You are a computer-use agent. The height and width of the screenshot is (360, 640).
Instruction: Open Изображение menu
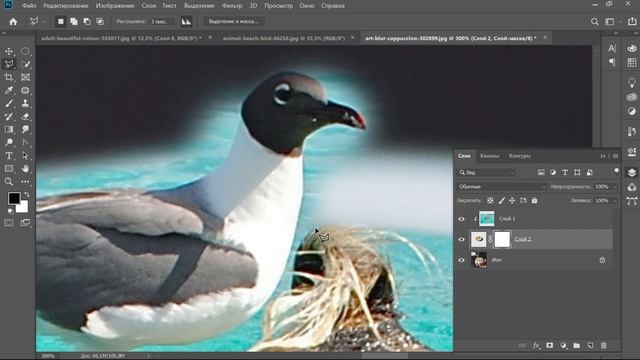tap(115, 6)
